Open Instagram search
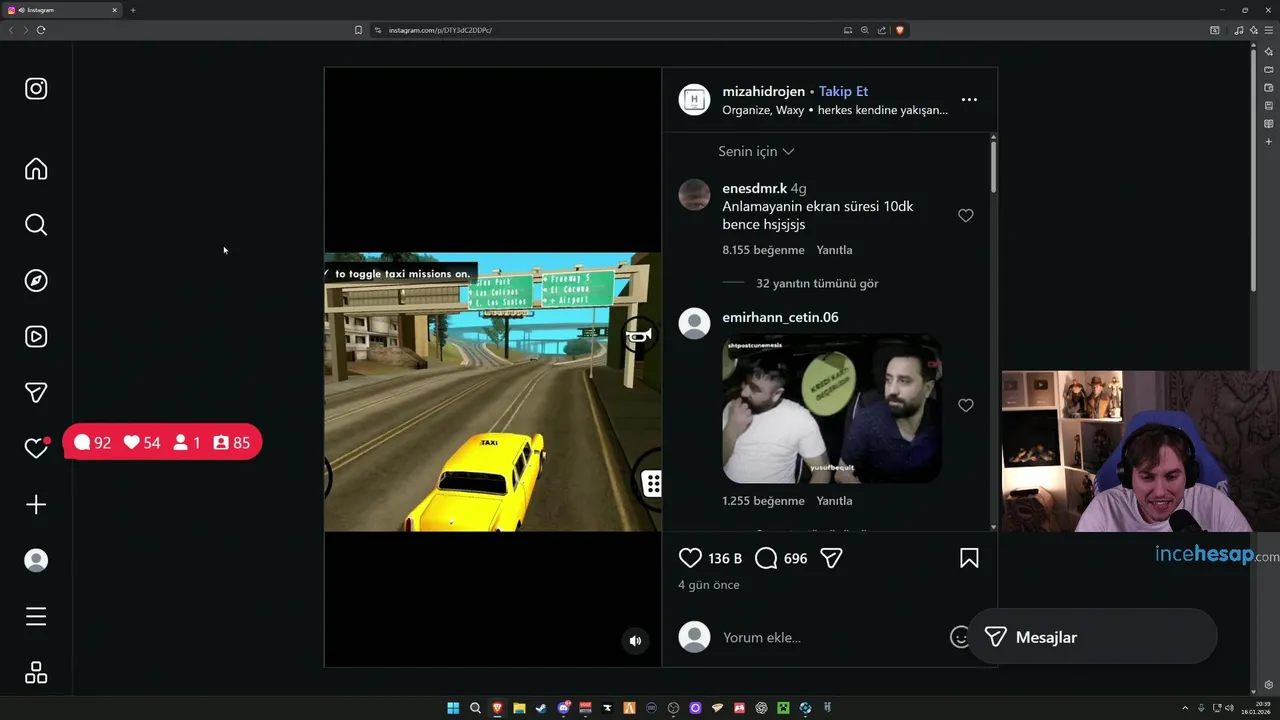The image size is (1280, 720). click(36, 225)
